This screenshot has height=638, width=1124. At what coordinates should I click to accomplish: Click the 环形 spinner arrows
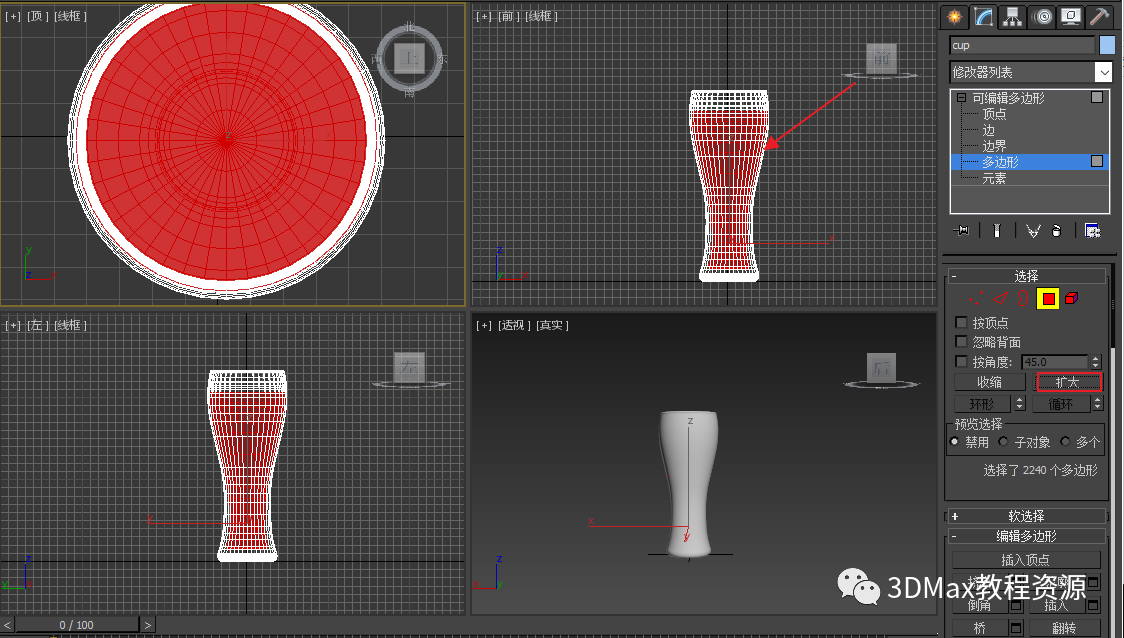click(x=1020, y=404)
